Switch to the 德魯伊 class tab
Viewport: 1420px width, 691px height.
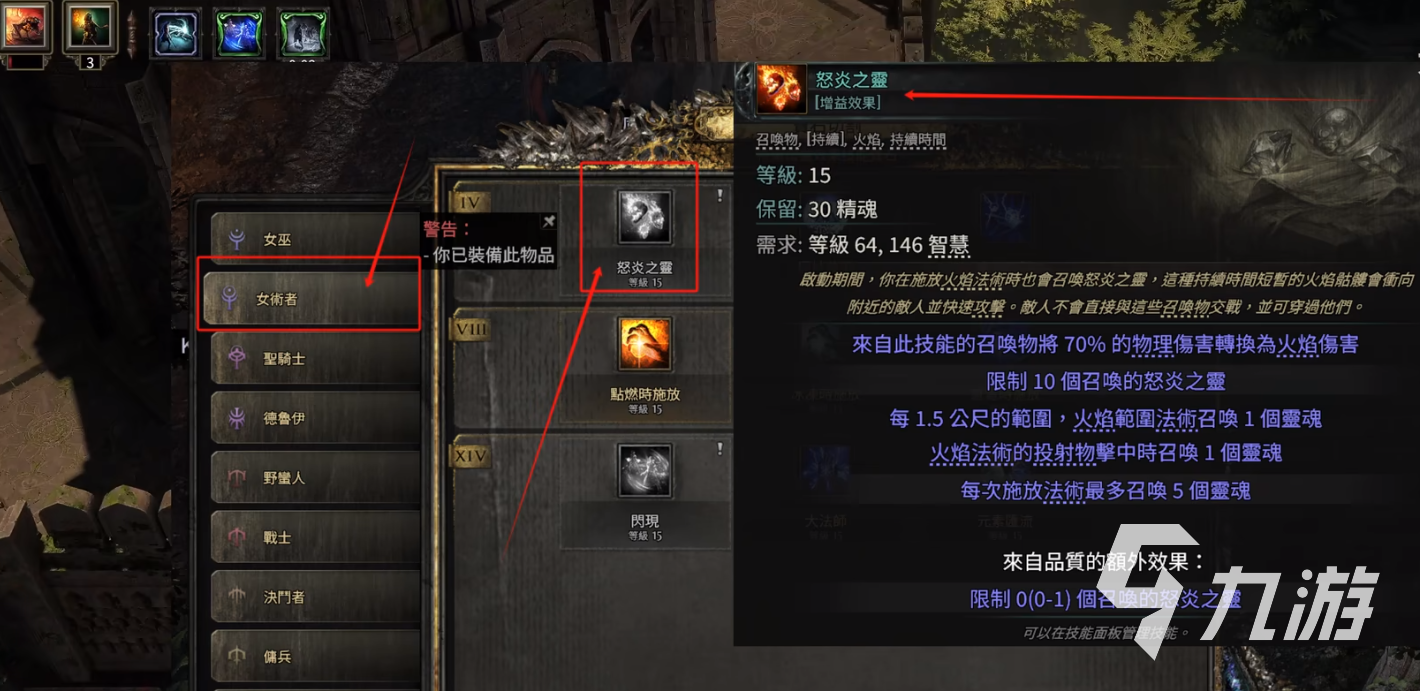(x=315, y=418)
